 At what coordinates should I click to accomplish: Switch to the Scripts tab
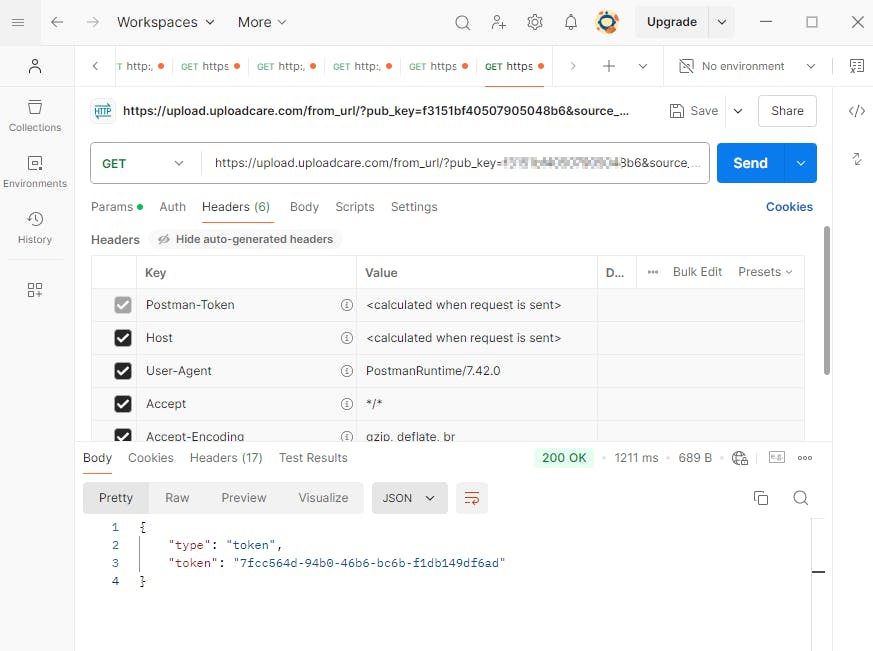[355, 207]
